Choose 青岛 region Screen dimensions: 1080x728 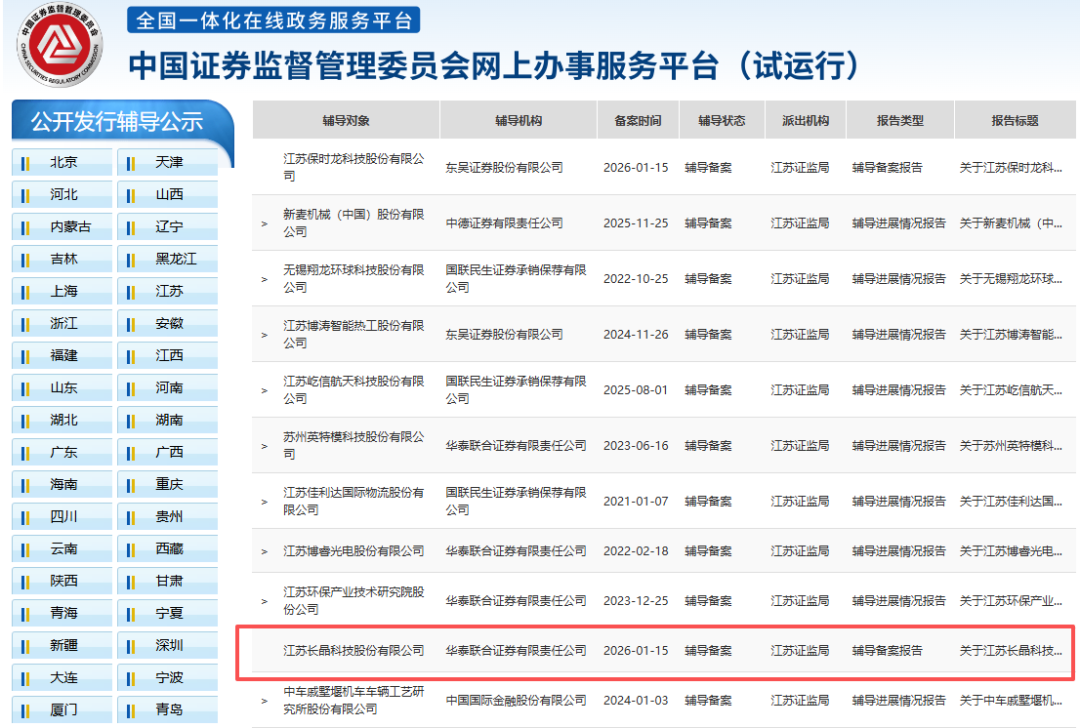[x=167, y=709]
